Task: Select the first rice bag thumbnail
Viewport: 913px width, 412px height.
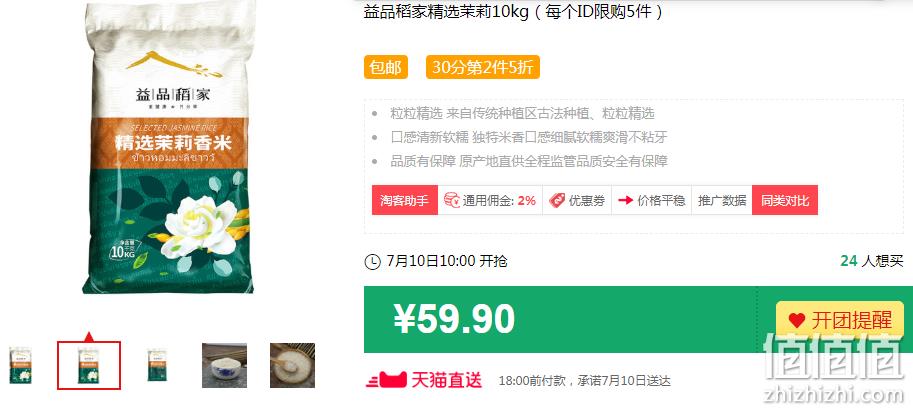Action: pos(20,365)
